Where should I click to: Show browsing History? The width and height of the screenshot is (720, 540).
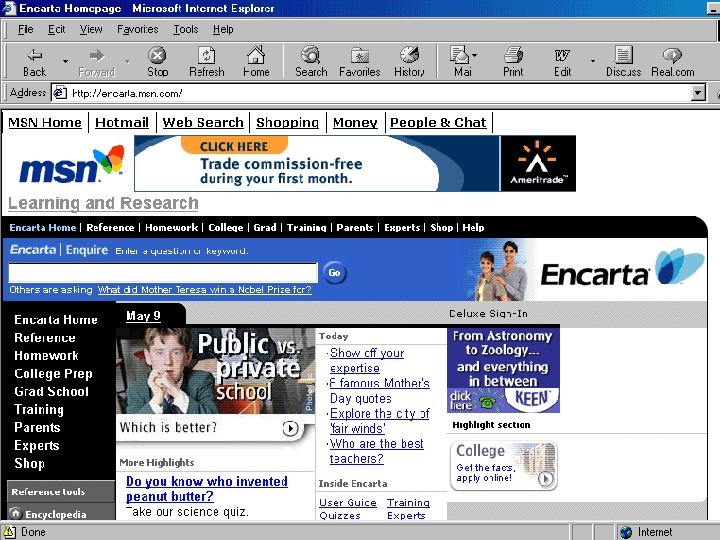point(409,62)
